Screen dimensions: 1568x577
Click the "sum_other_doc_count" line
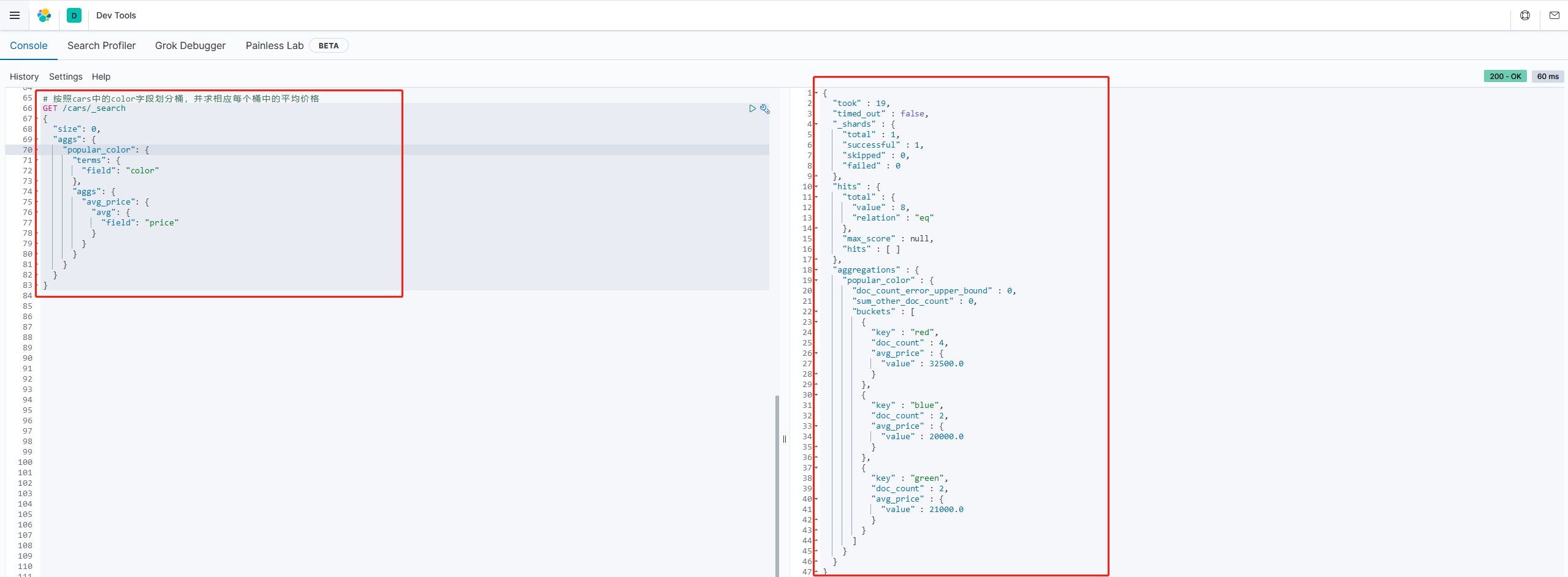click(914, 301)
